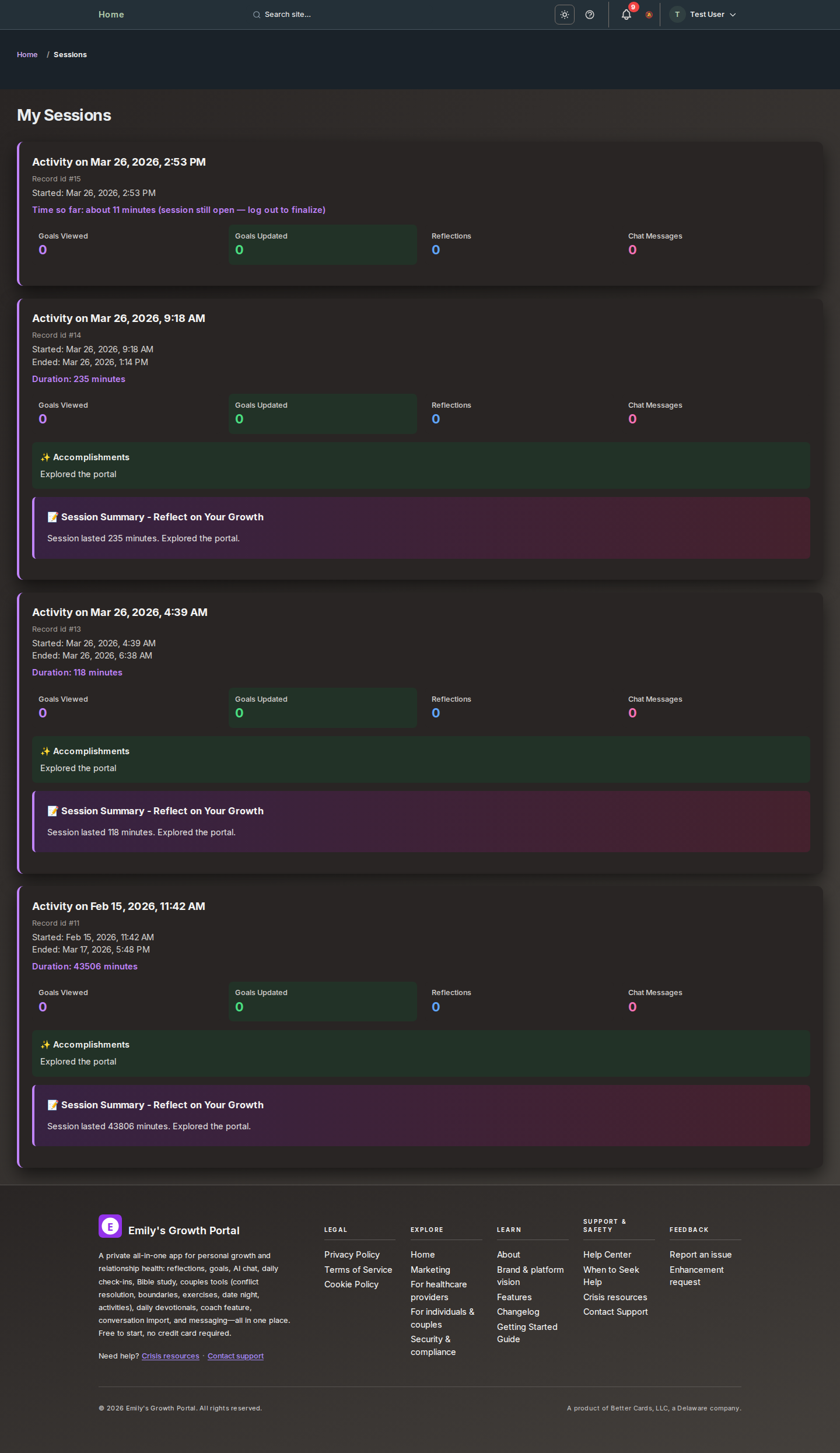Click the Emily's Growth Portal logo in footer
Screen dimensions: 840x1453
(110, 1226)
